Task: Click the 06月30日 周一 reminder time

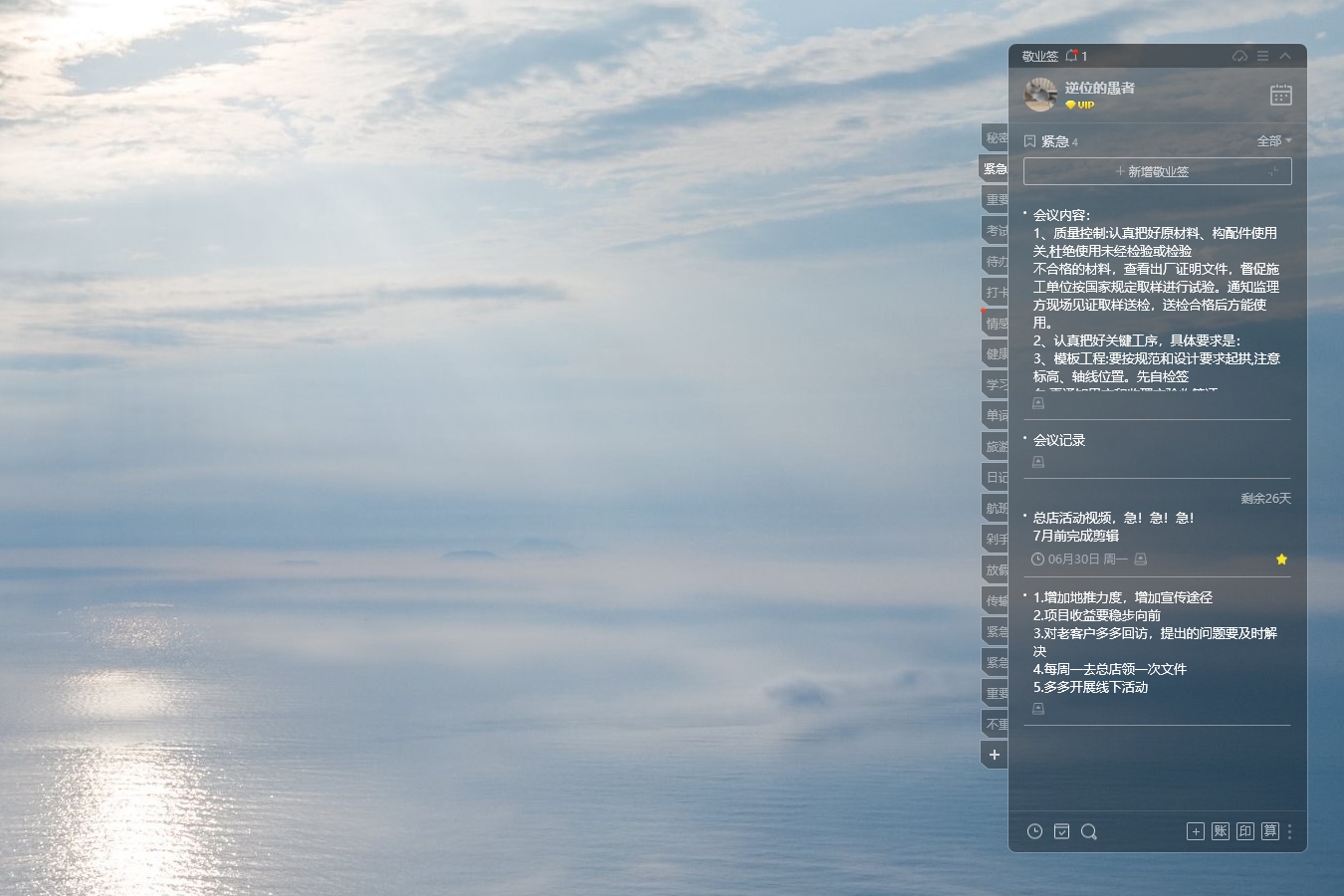Action: 1080,560
